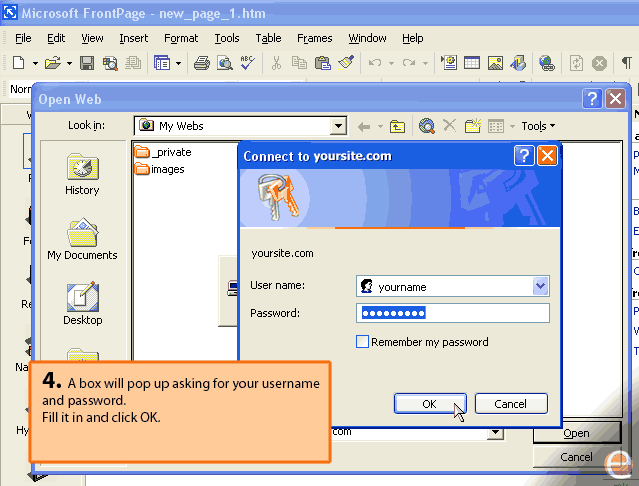Click Search the Web icon in Open Web

point(427,126)
